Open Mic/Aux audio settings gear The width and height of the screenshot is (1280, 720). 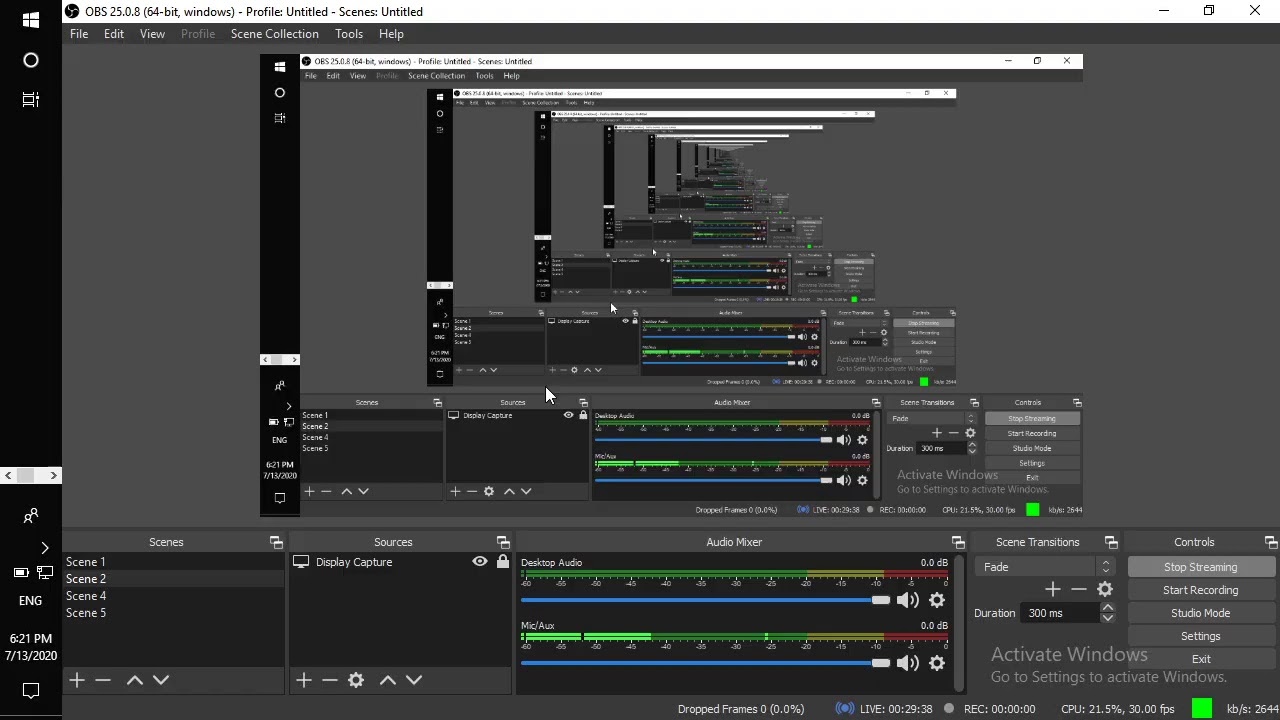coord(937,663)
